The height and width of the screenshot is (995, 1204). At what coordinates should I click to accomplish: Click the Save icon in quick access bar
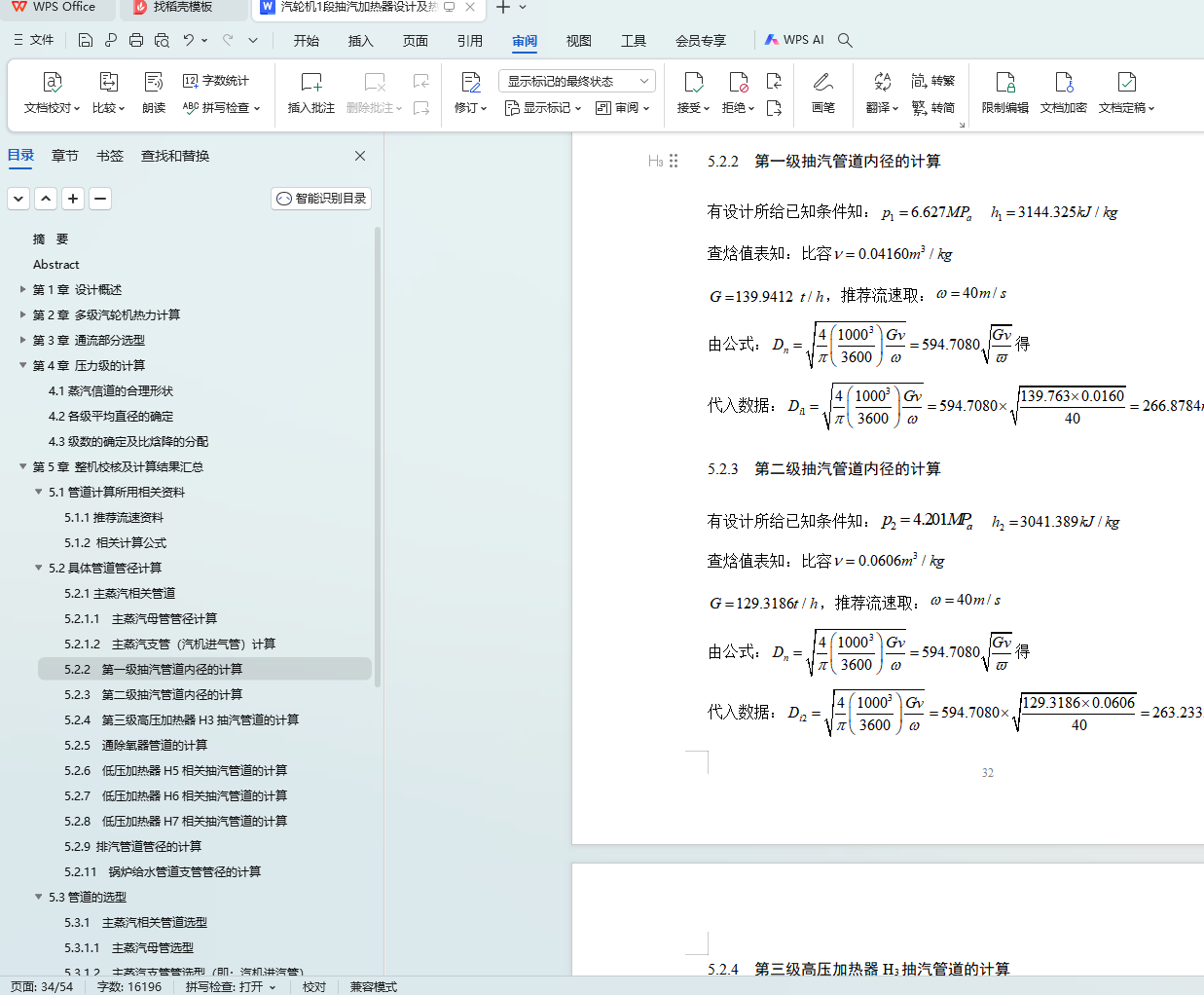[x=86, y=40]
